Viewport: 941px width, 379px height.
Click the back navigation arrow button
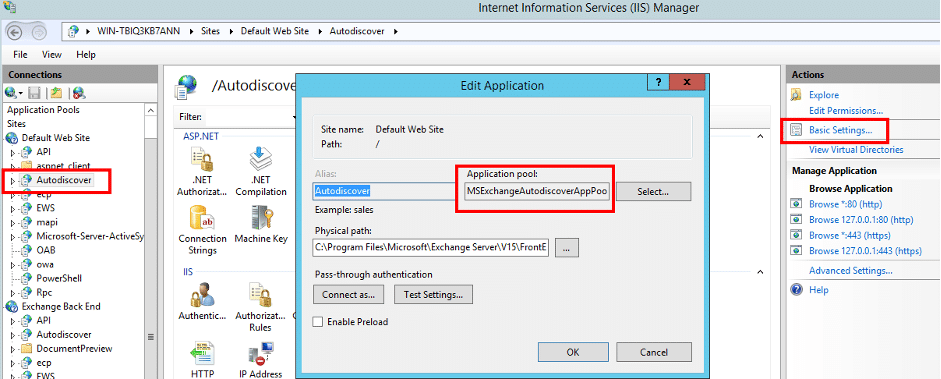click(x=16, y=31)
